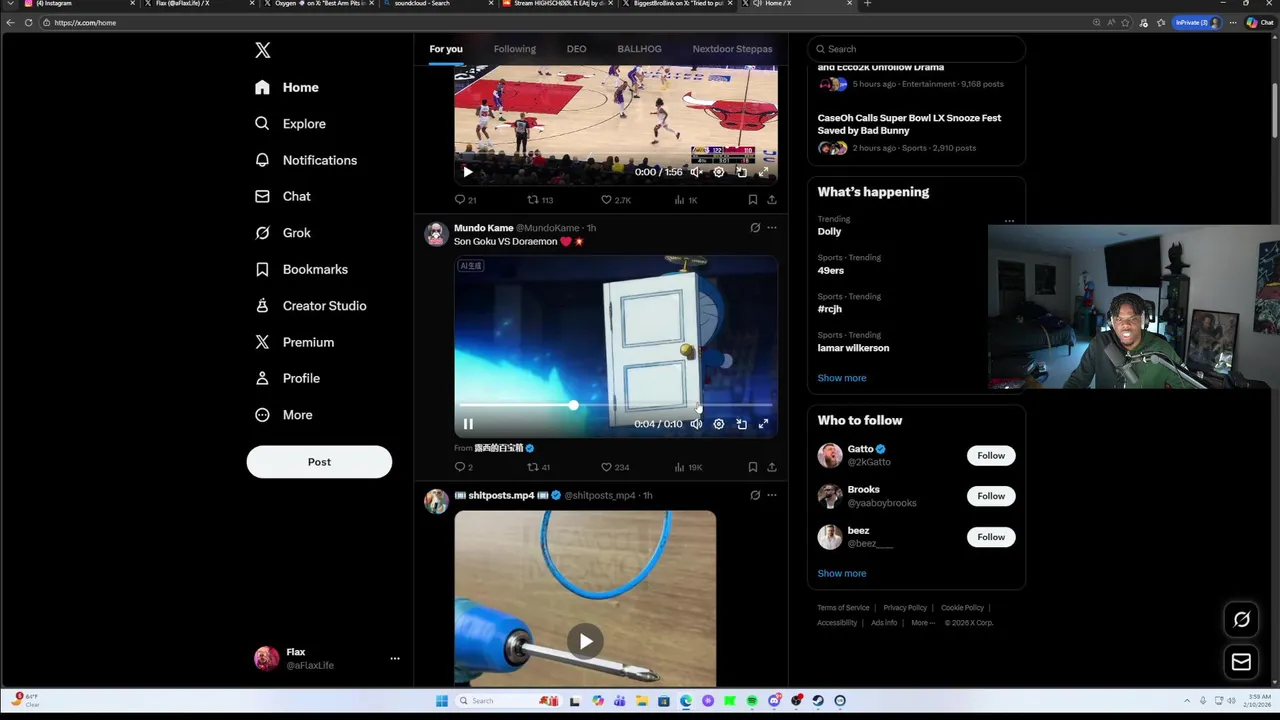Open Mundo Kame profile avatar

(x=436, y=234)
